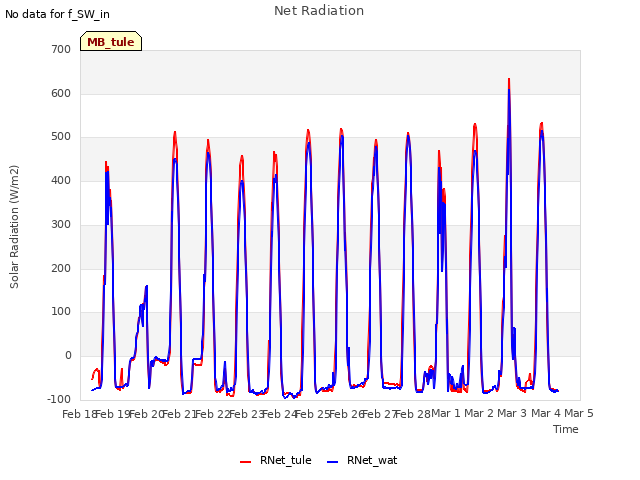Image resolution: width=640 pixels, height=480 pixels.
Task: Click the highest peak above 600 on Mar 3
Action: 509,79
